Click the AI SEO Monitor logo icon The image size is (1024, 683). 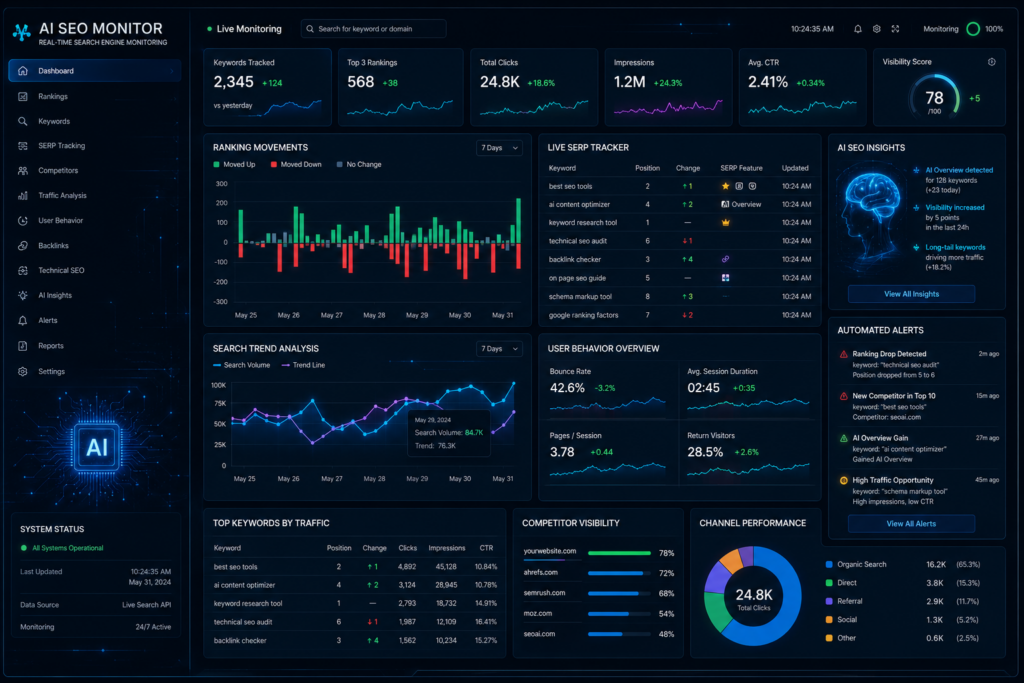[22, 32]
